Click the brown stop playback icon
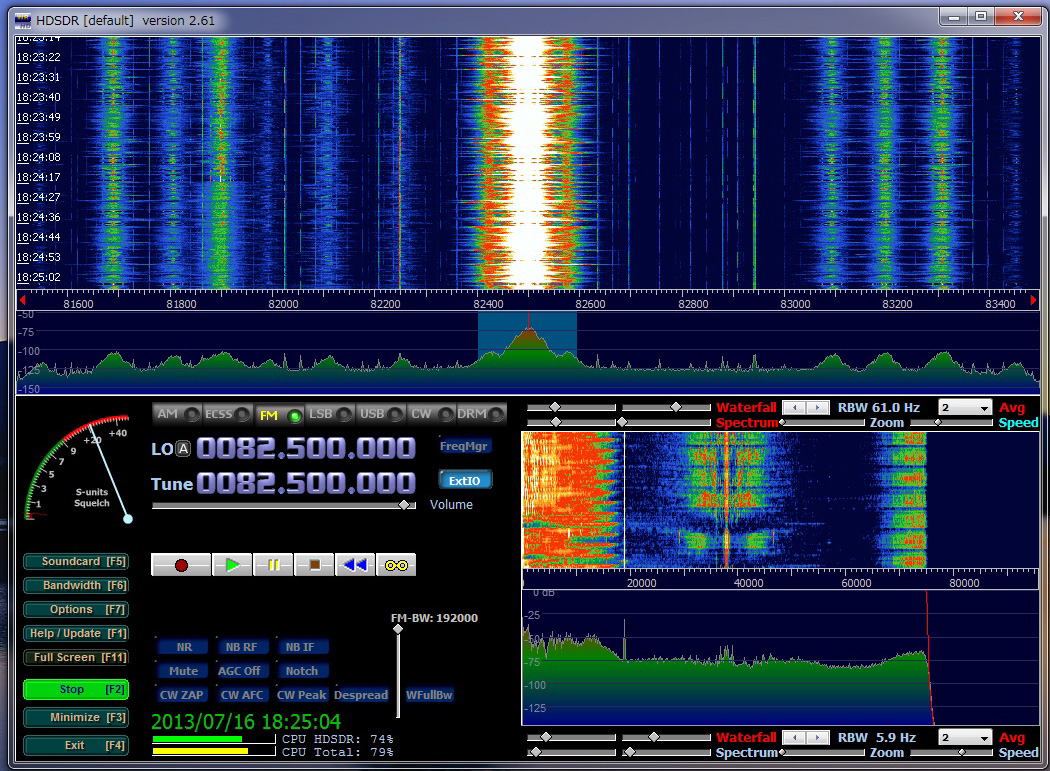Image resolution: width=1050 pixels, height=771 pixels. pos(314,565)
